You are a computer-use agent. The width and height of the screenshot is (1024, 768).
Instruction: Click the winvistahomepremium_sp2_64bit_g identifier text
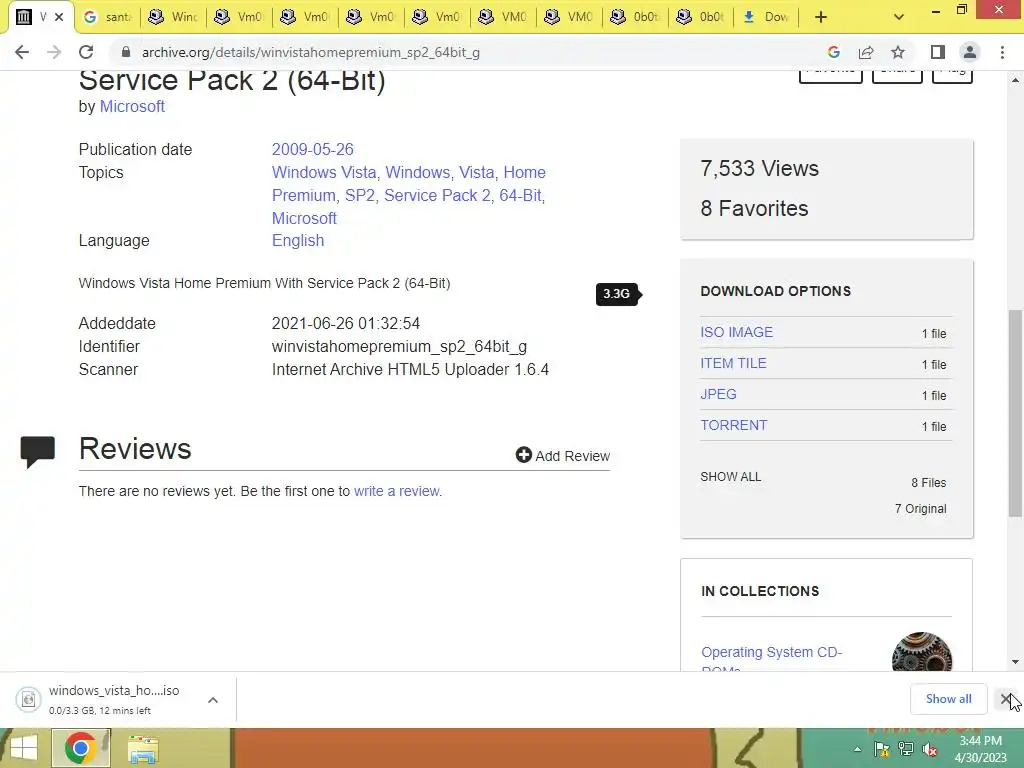point(399,347)
